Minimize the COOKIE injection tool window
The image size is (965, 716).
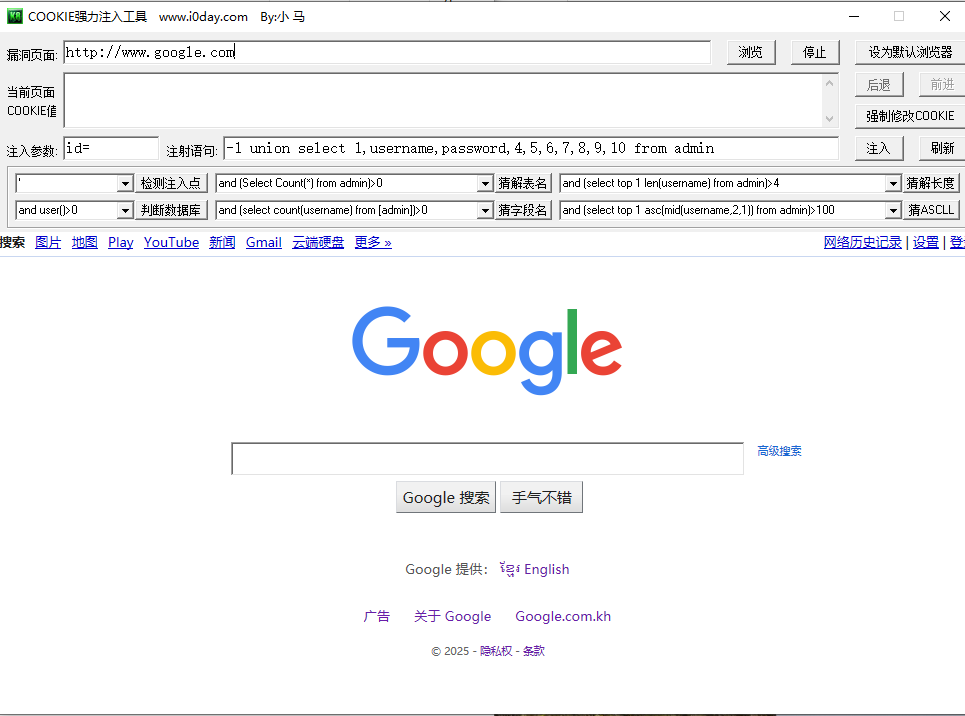pos(854,17)
